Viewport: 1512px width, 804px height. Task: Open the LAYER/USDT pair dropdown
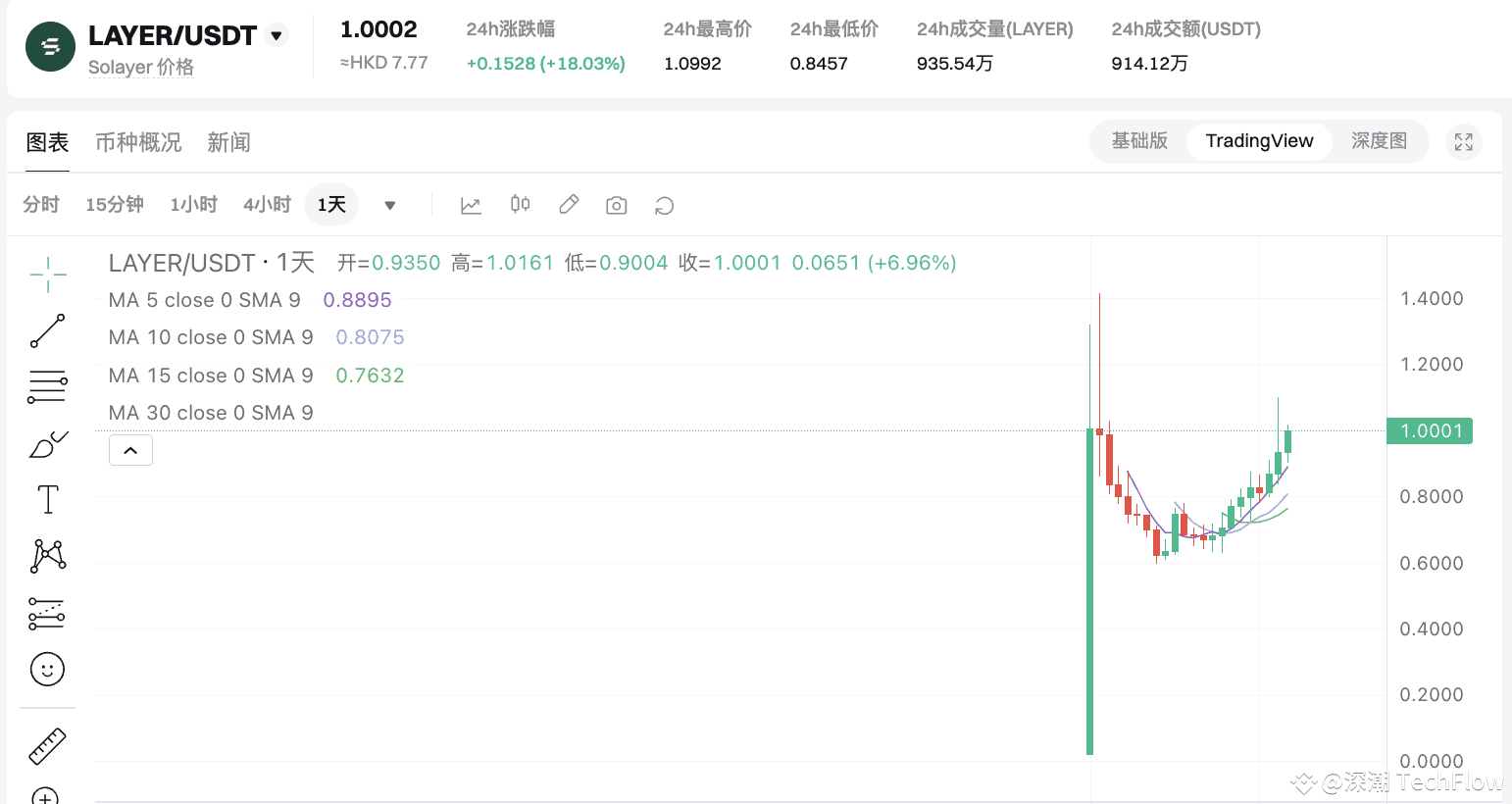[x=277, y=33]
